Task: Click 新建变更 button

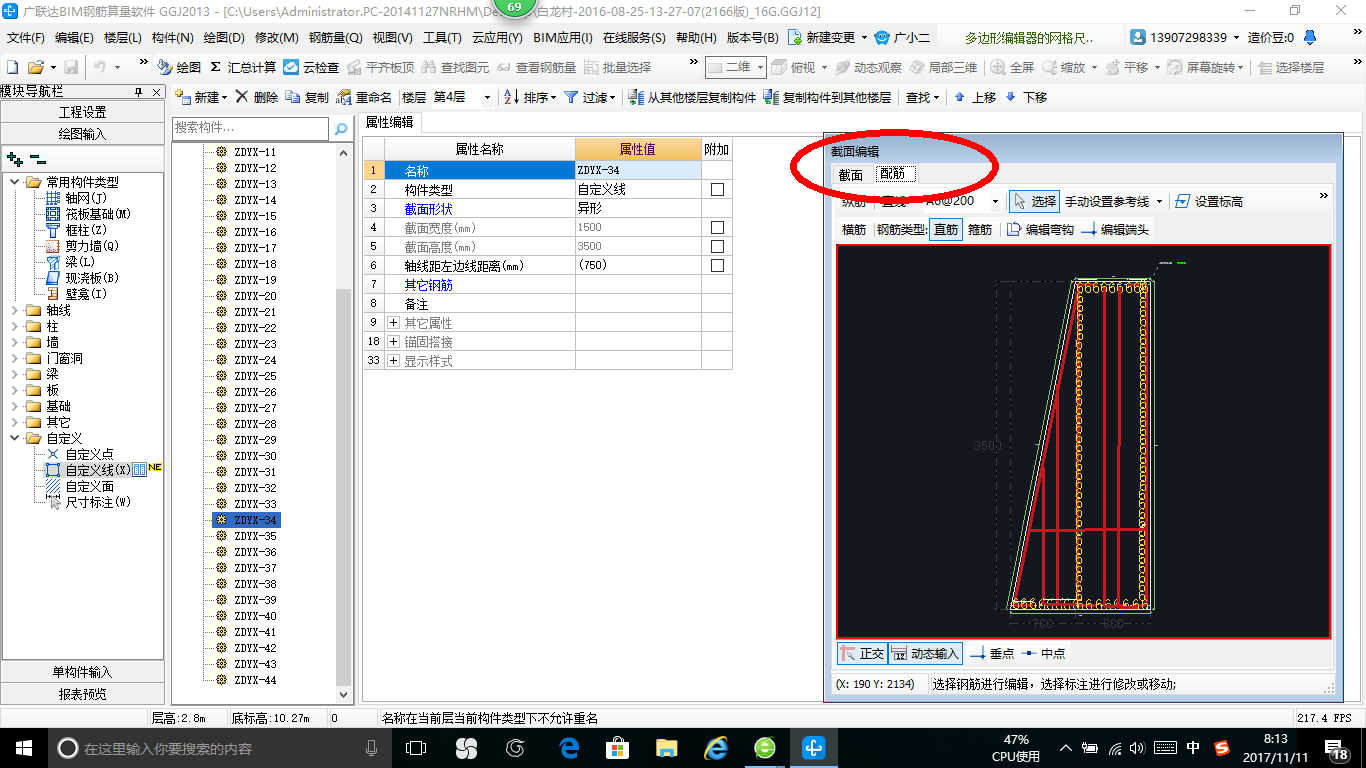Action: 827,38
